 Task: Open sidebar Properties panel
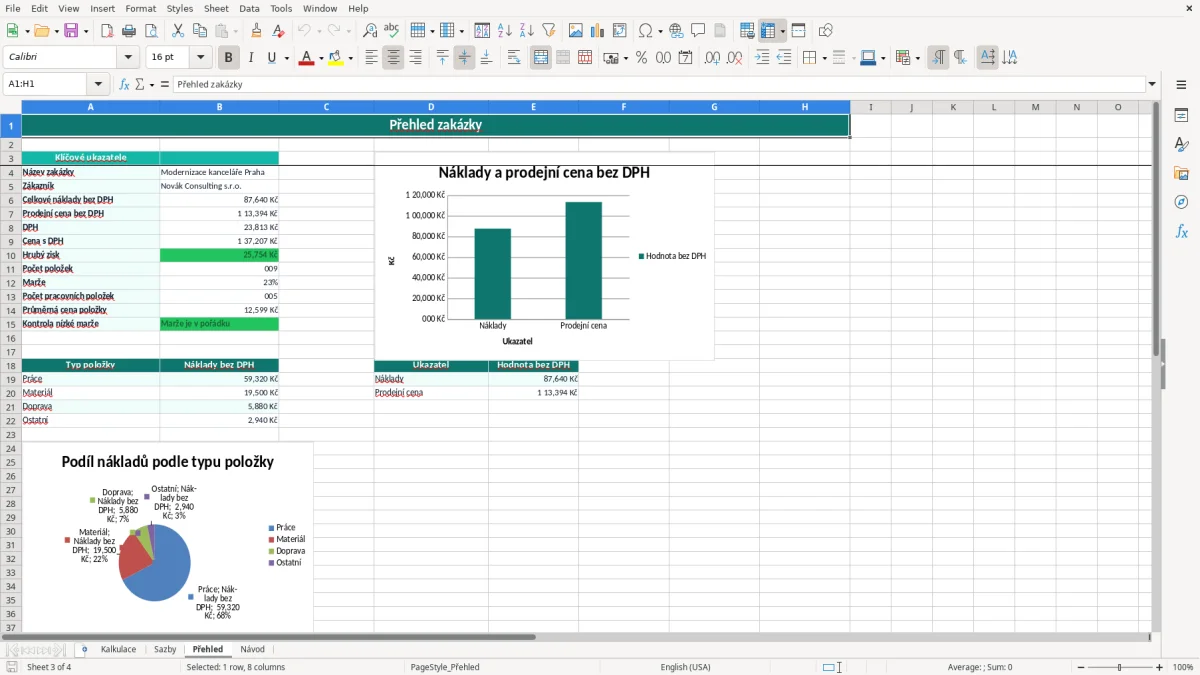[1181, 116]
